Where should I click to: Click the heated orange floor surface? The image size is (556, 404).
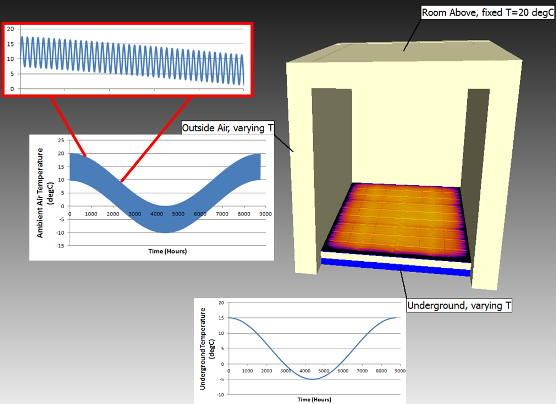[397, 219]
